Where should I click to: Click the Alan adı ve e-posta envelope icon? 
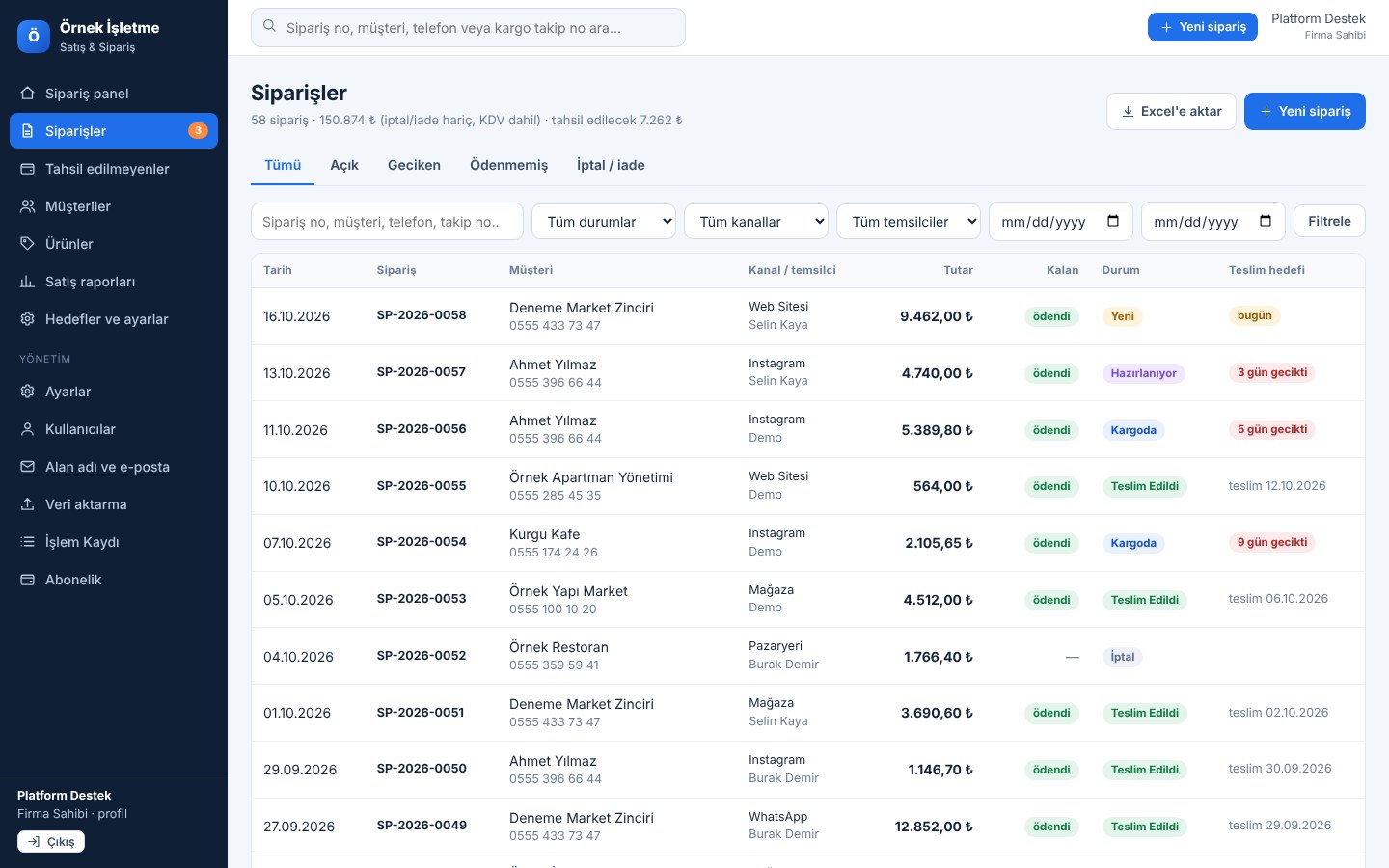(x=28, y=467)
